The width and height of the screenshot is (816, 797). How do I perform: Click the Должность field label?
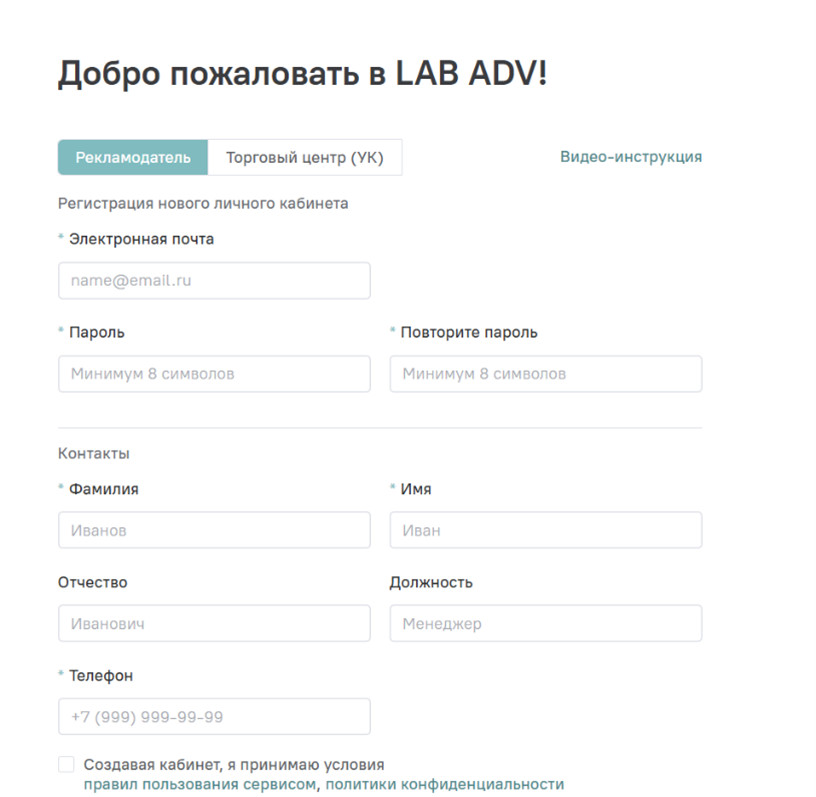click(x=431, y=583)
